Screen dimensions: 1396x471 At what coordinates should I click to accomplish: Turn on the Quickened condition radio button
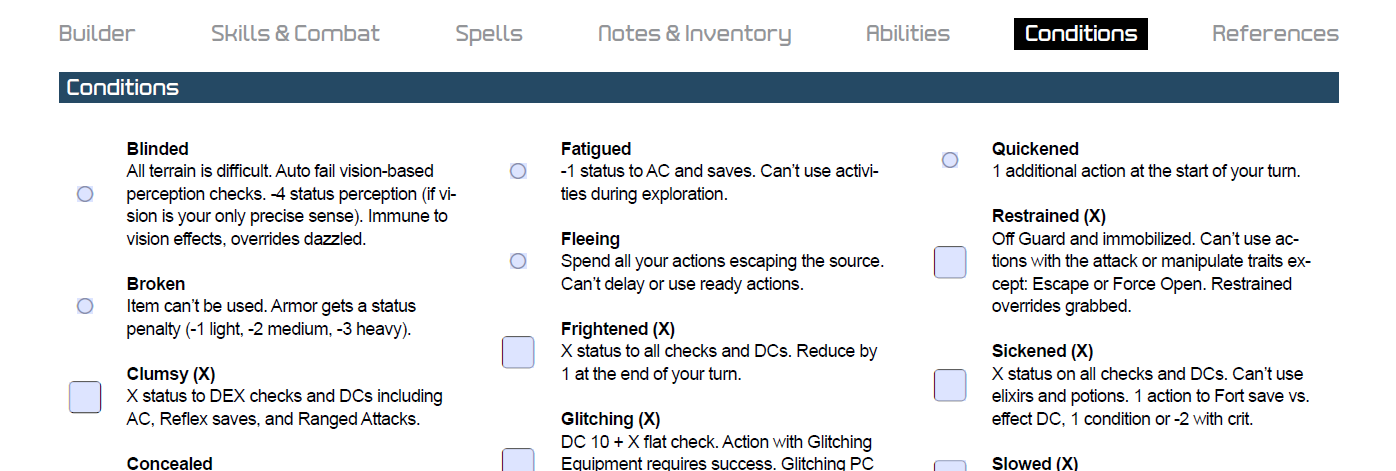[x=950, y=160]
